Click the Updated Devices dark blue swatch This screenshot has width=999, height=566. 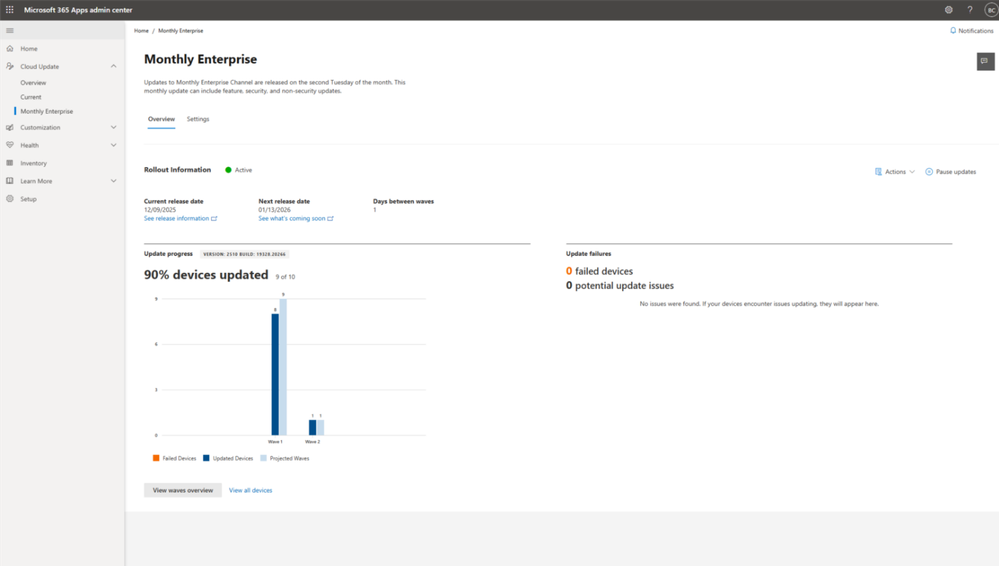[206, 458]
